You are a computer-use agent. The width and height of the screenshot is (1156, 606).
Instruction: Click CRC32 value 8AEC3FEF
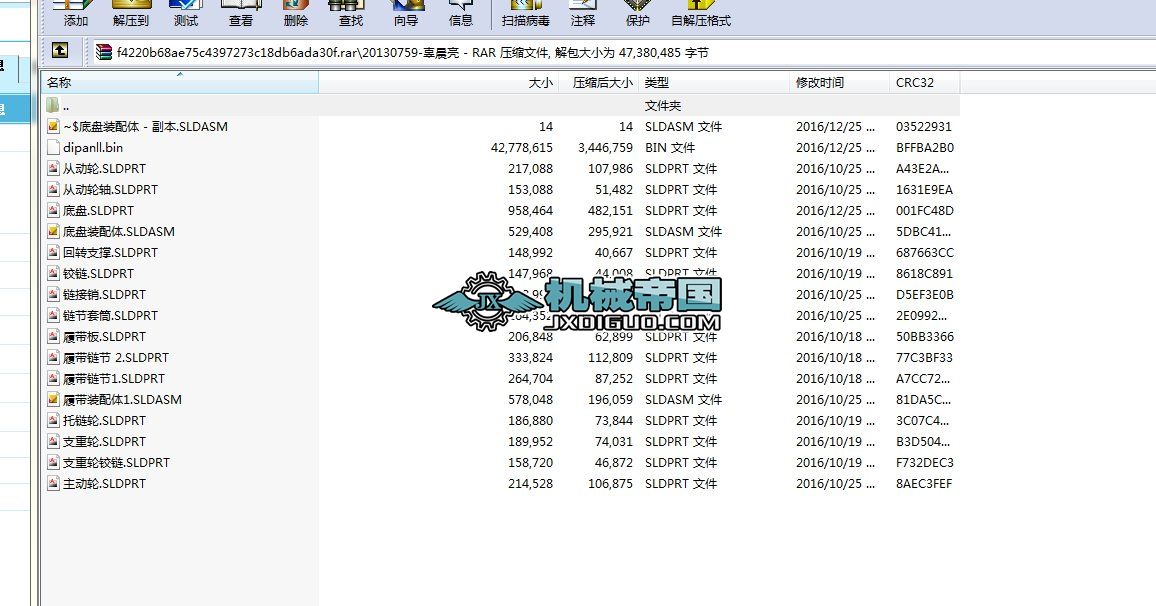click(924, 484)
